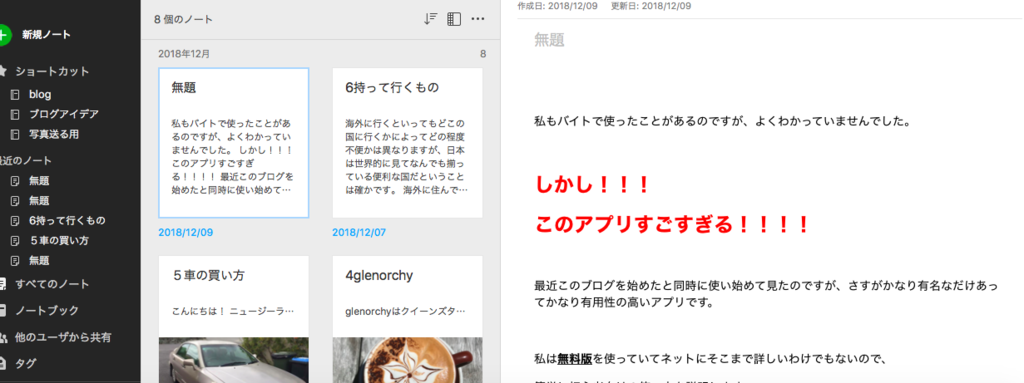1024x383 pixels.
Task: Click the 無題 title field in editor
Action: pos(549,40)
